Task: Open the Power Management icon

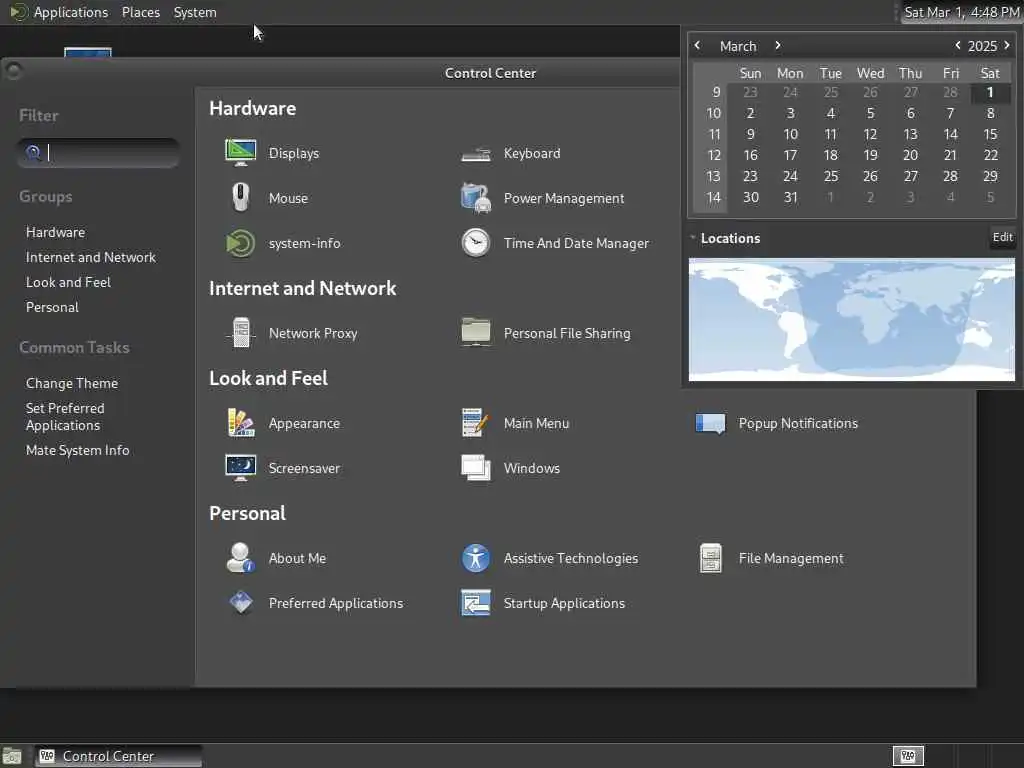Action: coord(475,198)
